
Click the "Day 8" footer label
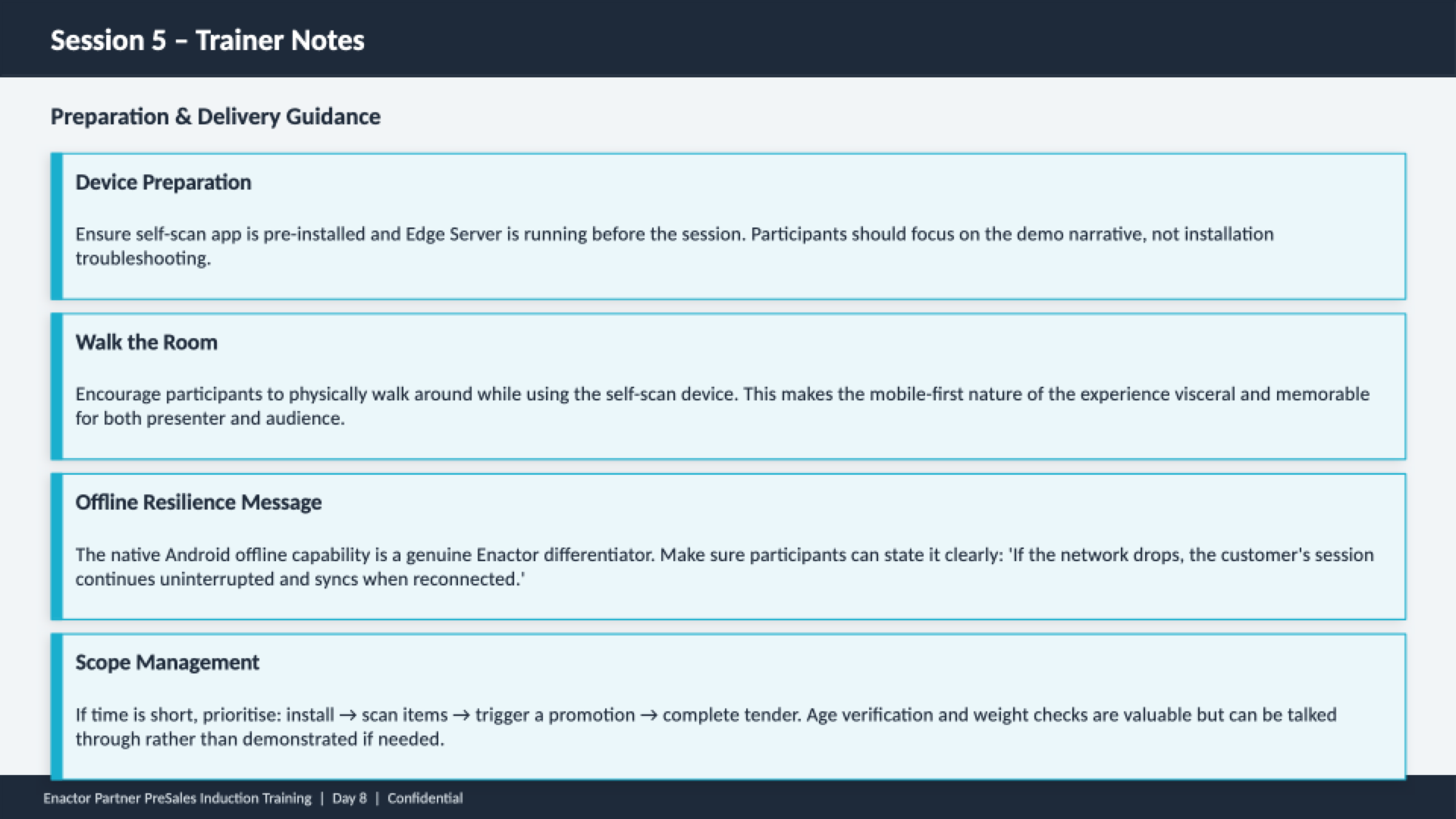349,799
